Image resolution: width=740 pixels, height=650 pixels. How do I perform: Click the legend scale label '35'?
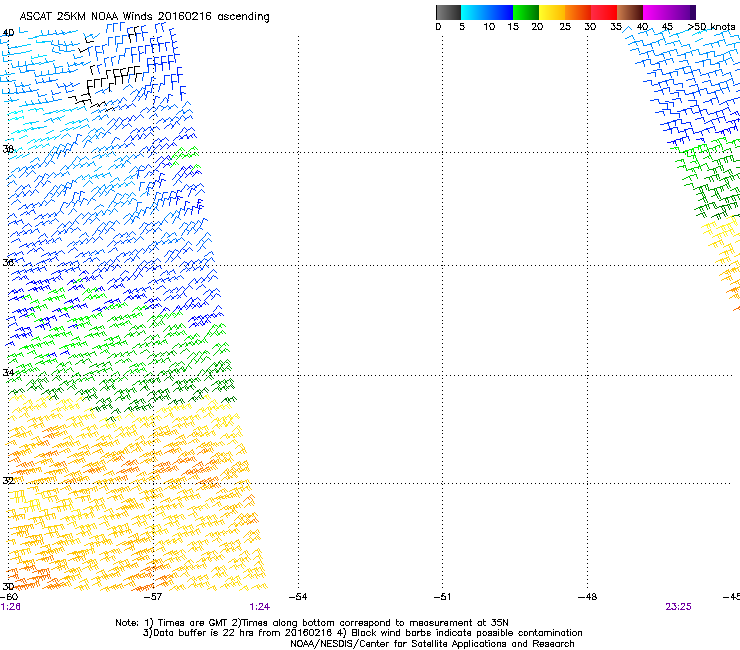point(616,27)
